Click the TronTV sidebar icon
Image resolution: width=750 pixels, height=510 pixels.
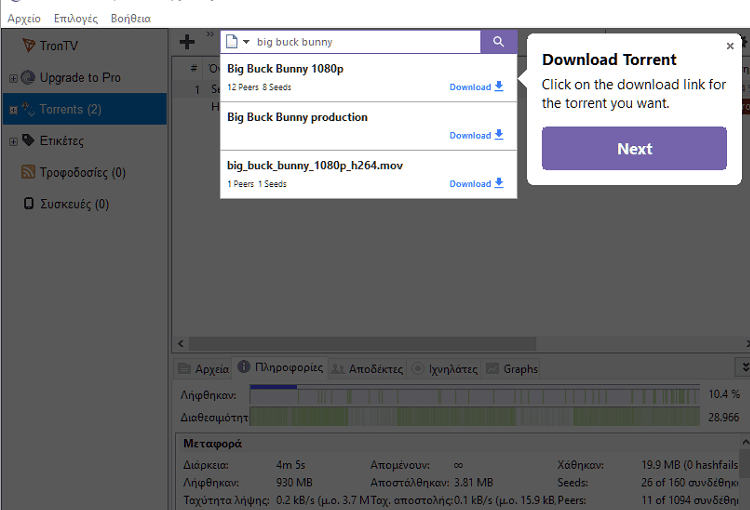click(29, 45)
